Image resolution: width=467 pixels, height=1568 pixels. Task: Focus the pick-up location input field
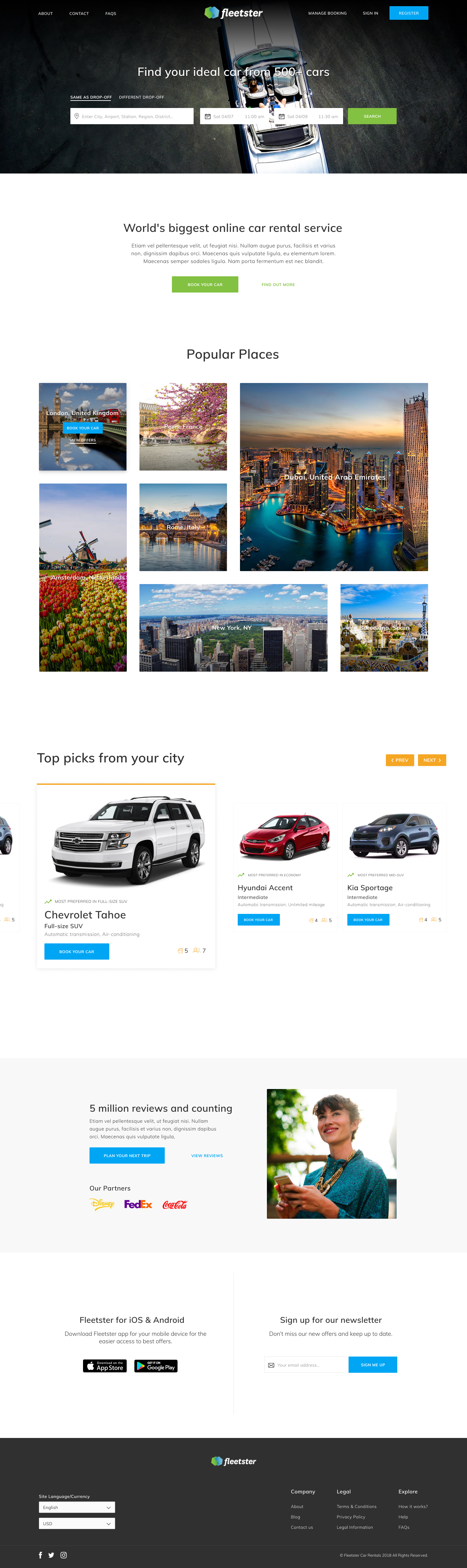(132, 116)
